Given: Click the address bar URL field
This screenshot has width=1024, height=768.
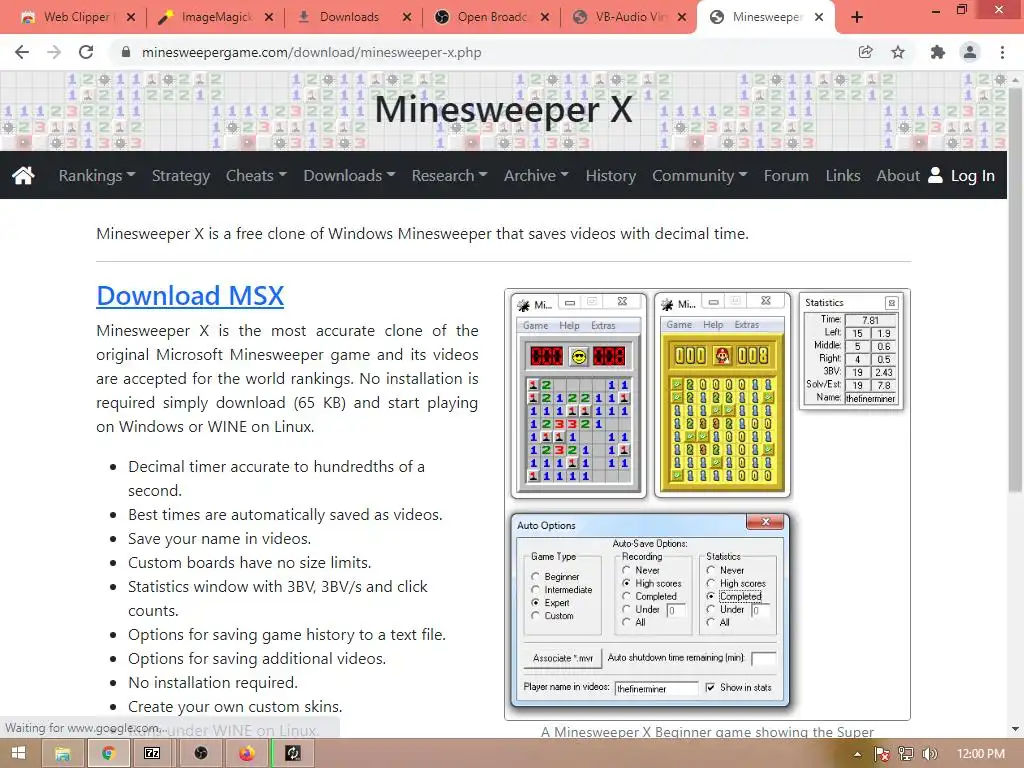Looking at the screenshot, I should click(x=483, y=52).
